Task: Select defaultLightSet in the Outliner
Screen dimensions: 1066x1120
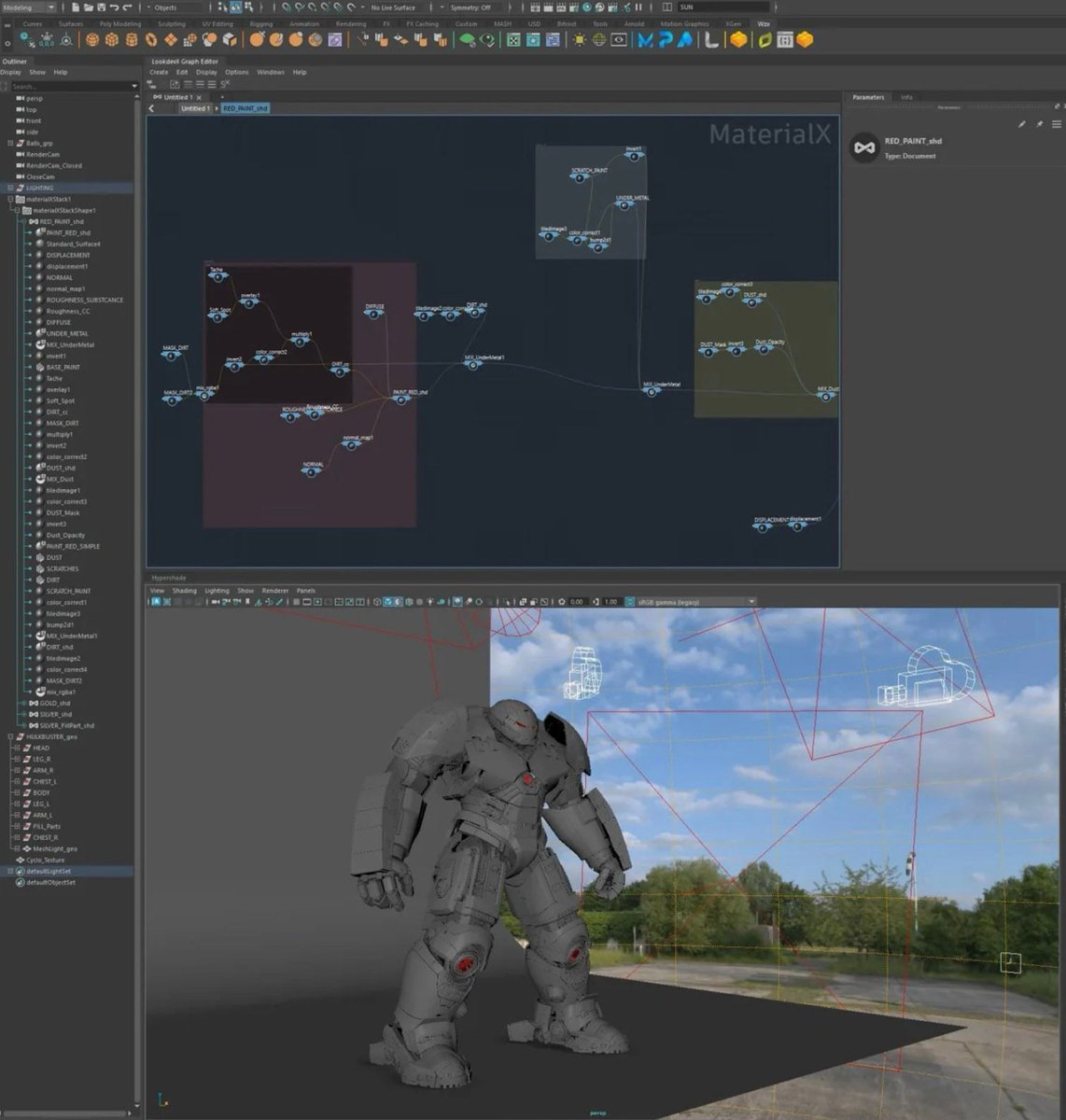Action: (50, 871)
